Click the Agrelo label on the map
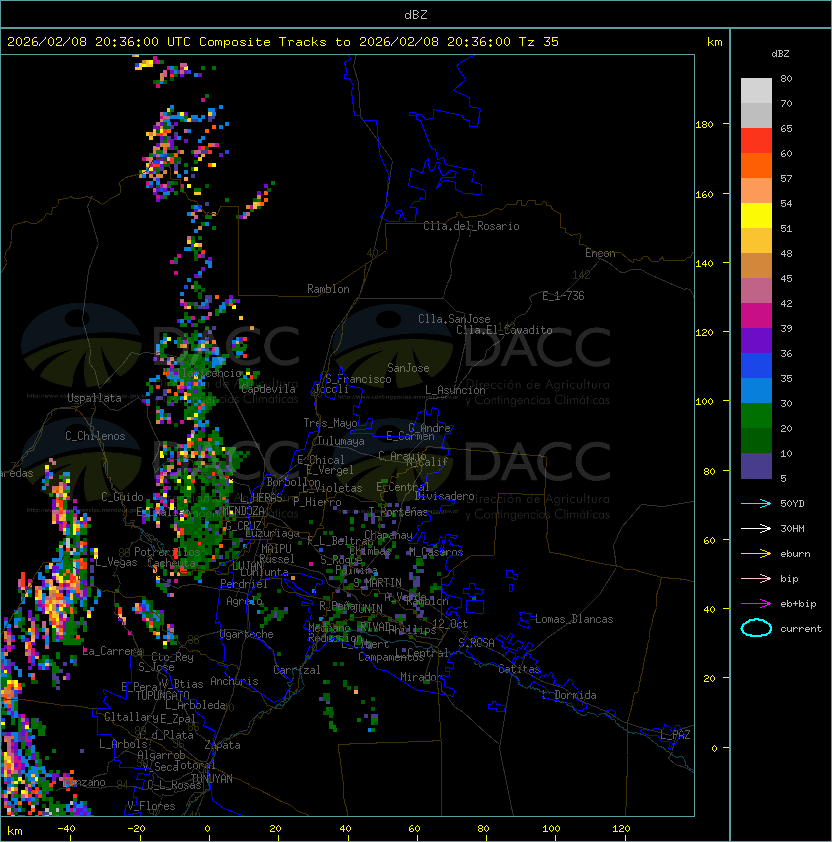The image size is (832, 842). (244, 601)
